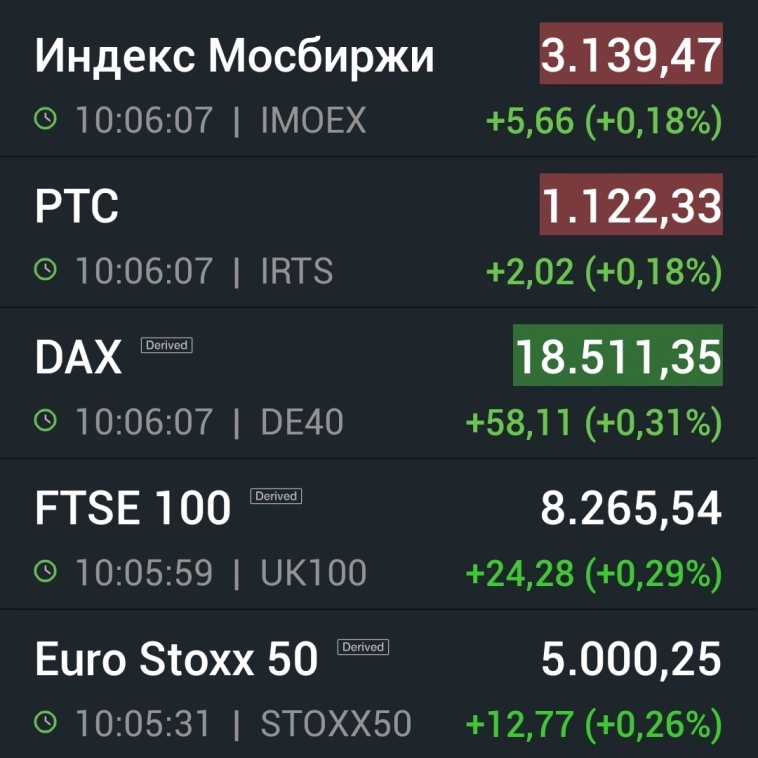Image resolution: width=758 pixels, height=758 pixels.
Task: Click the FTSE 100 price 8.265,54
Action: point(631,509)
